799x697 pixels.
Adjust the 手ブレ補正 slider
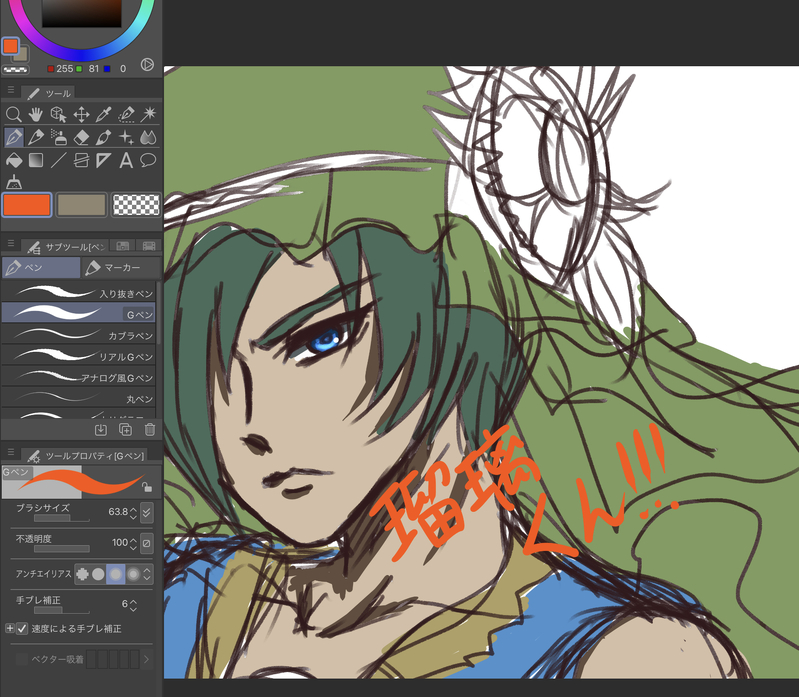click(62, 610)
